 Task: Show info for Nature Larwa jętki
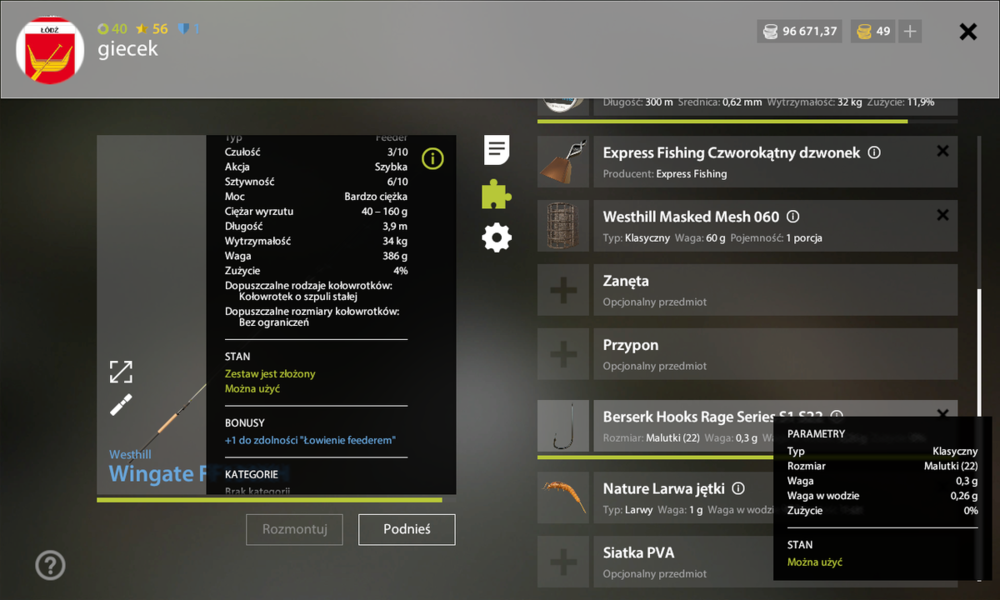tap(738, 488)
